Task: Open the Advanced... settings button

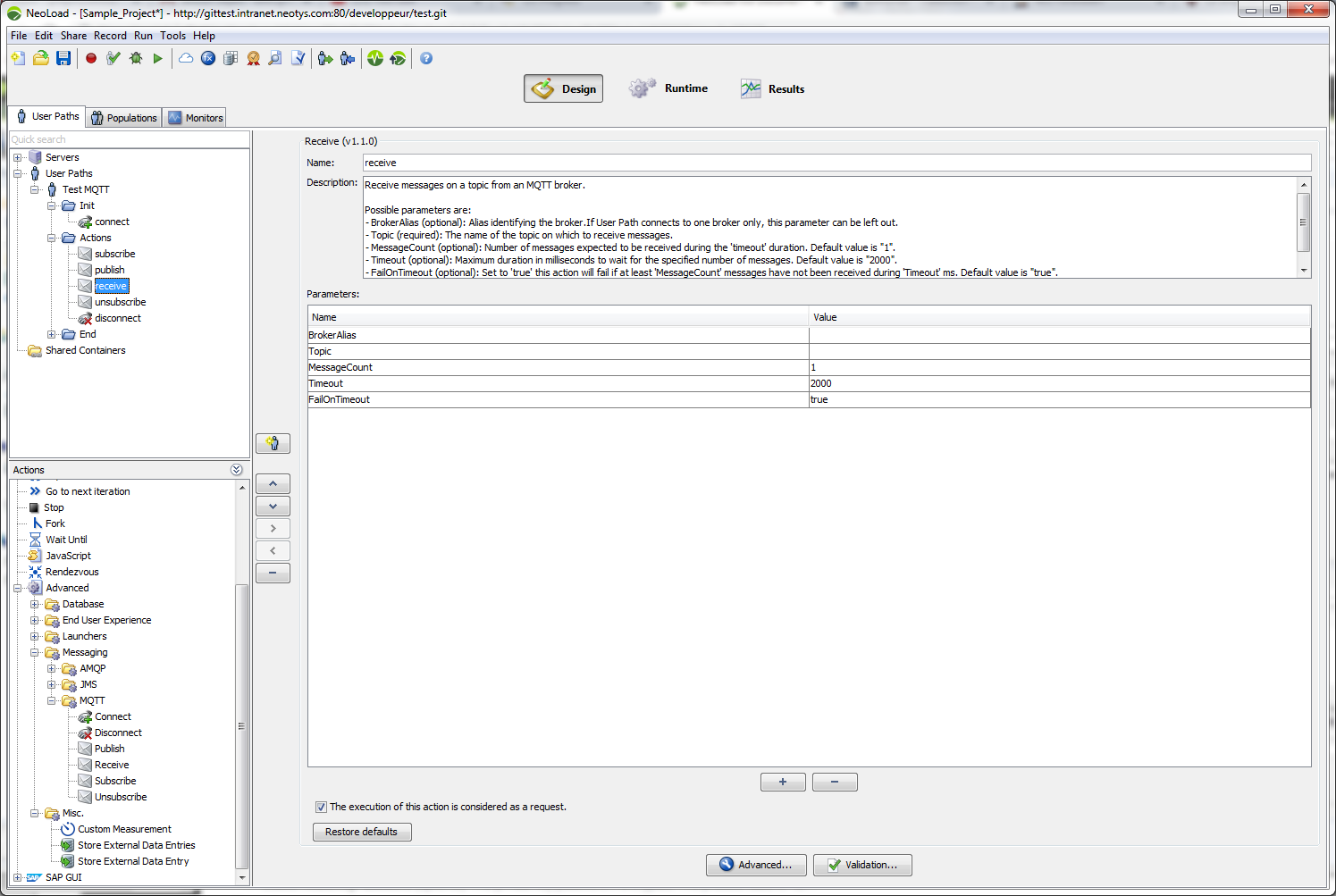Action: click(x=756, y=865)
